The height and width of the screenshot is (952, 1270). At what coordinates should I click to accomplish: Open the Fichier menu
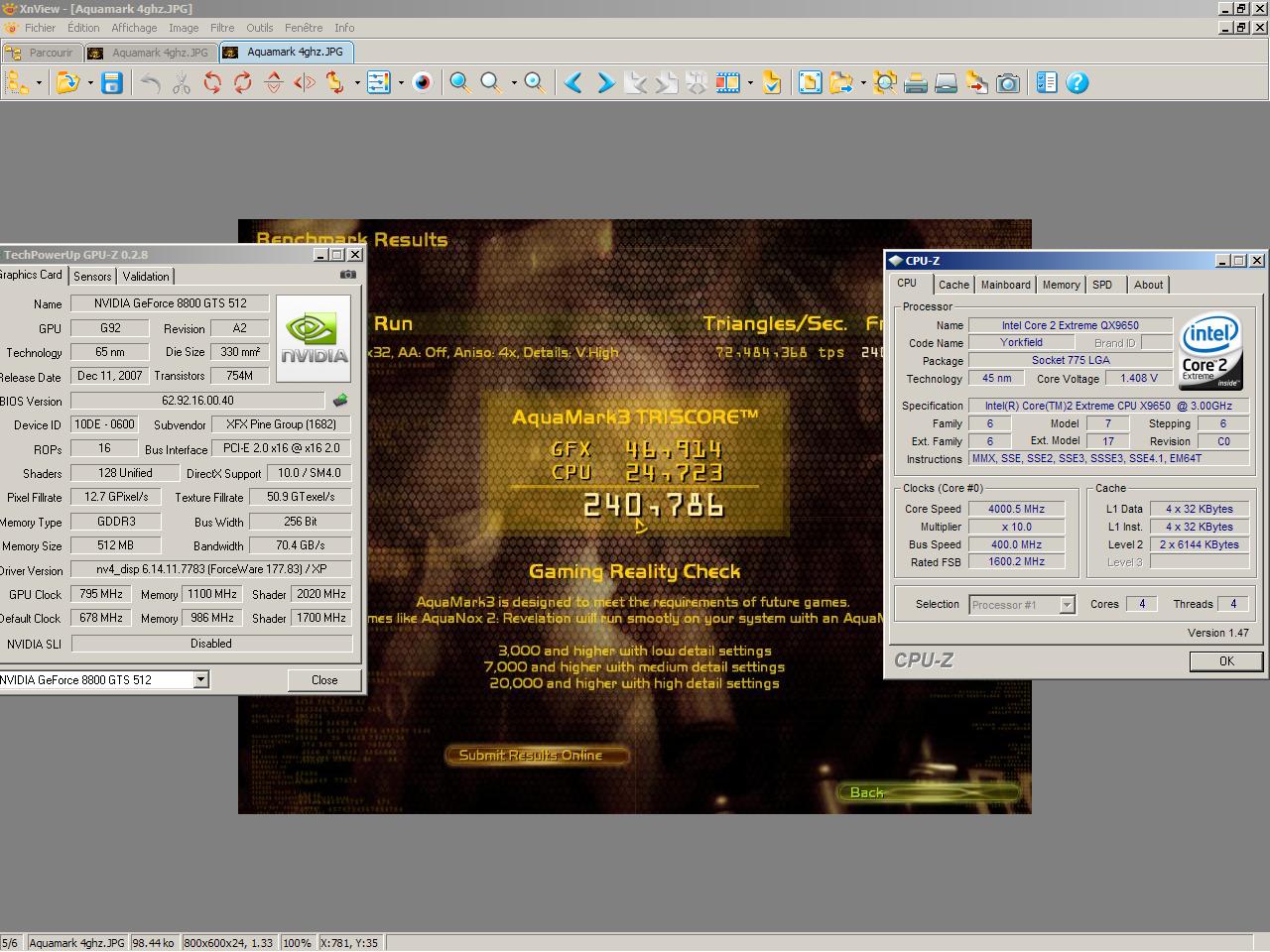tap(40, 28)
